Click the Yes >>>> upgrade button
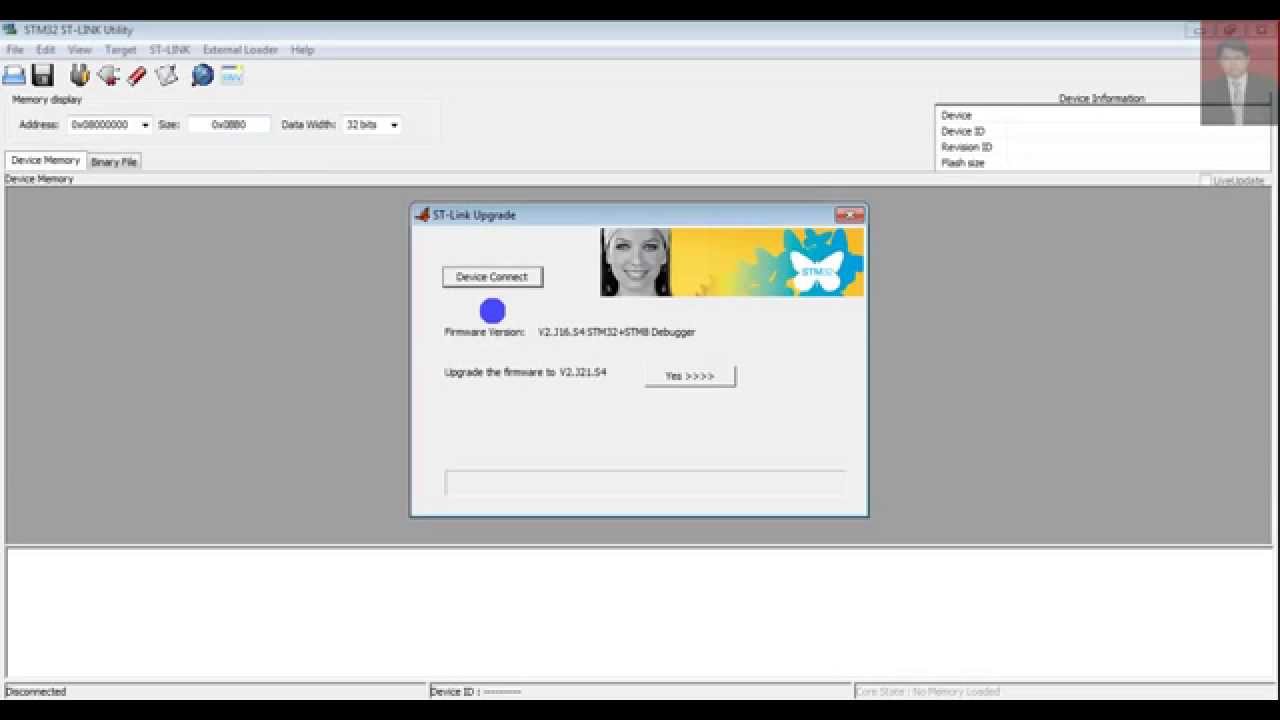Image resolution: width=1280 pixels, height=720 pixels. pyautogui.click(x=690, y=376)
